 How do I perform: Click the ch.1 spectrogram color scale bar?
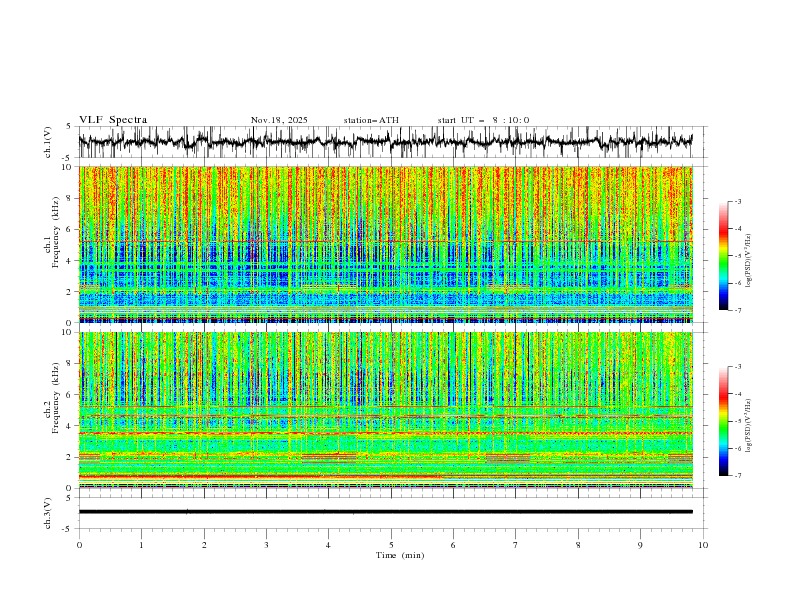723,256
